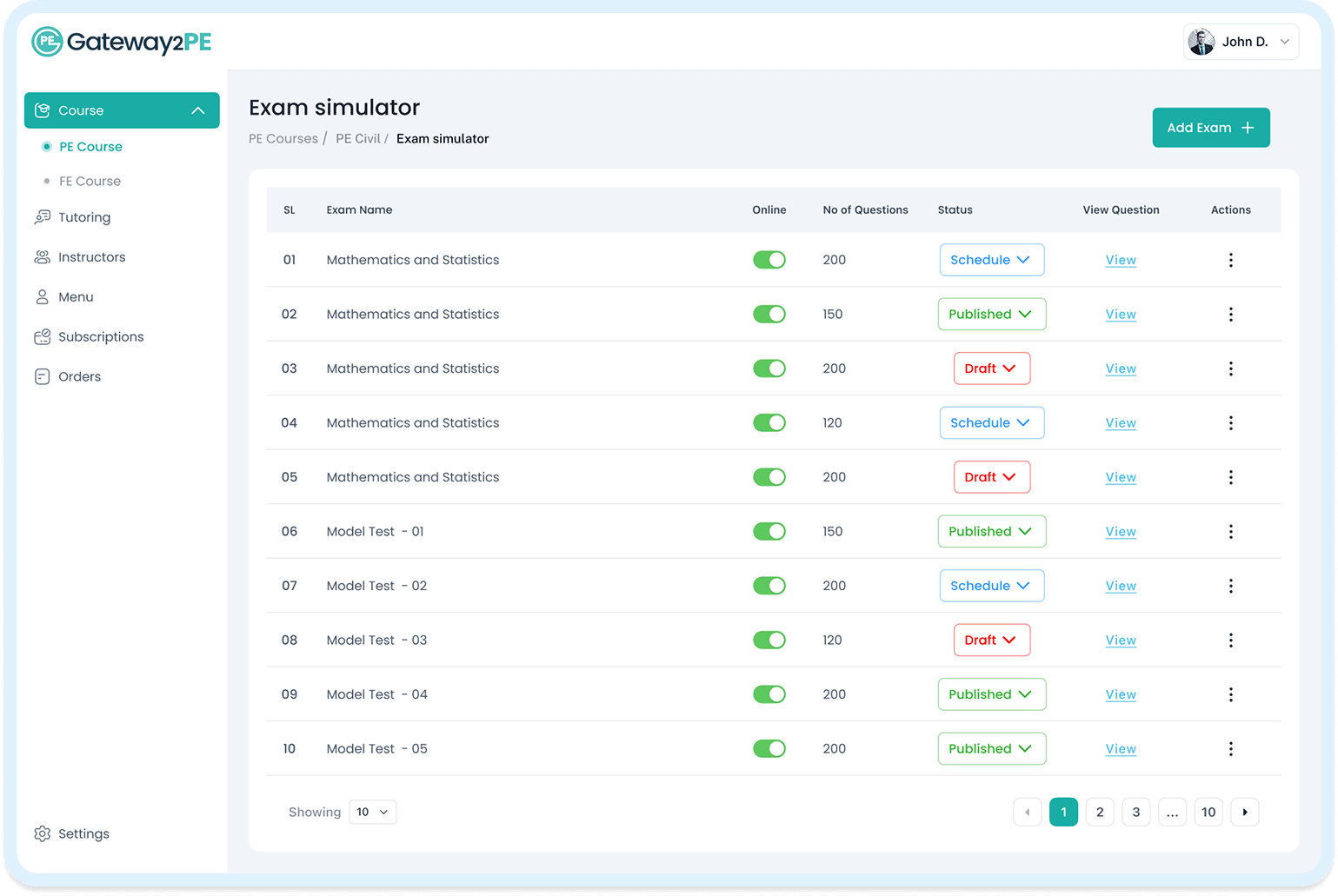The width and height of the screenshot is (1338, 896).
Task: Open Subscriptions from the sidebar
Action: coord(102,336)
